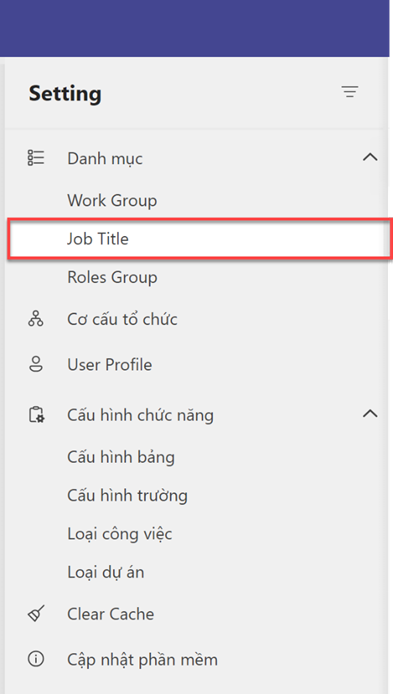
Task: Open the Work Group item
Action: pos(112,200)
